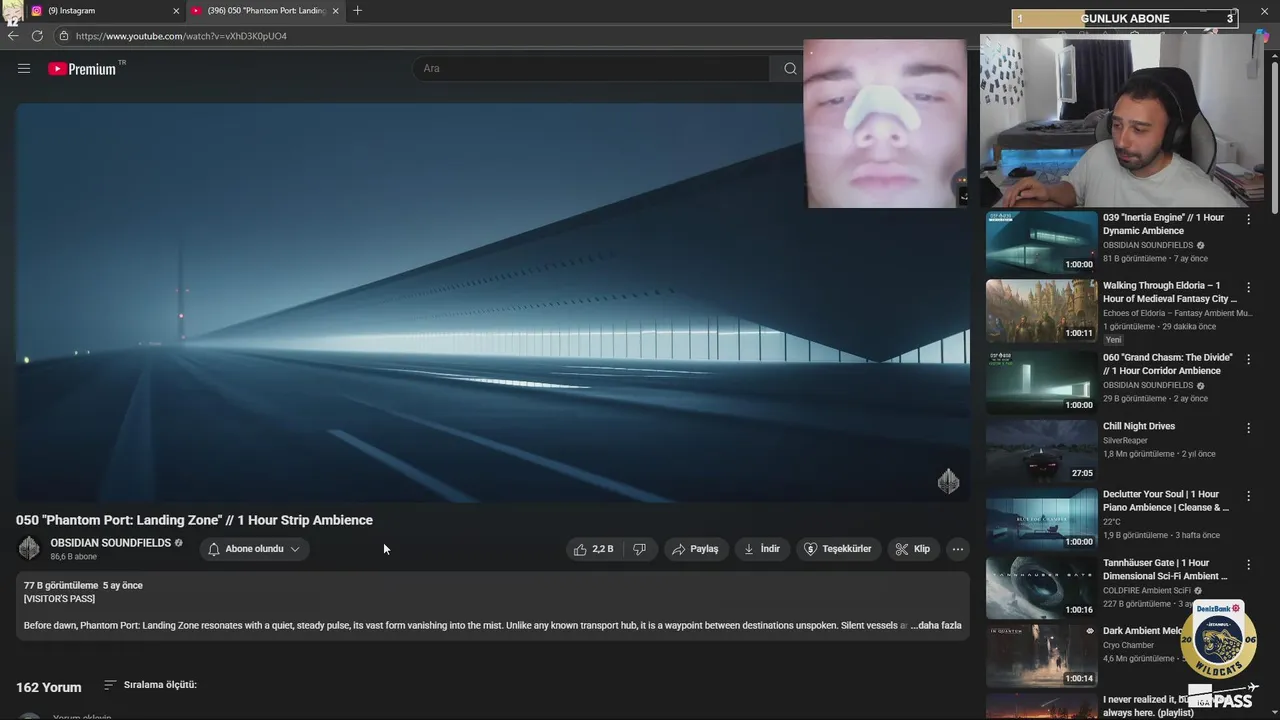Open the OBSIDIAN SOUNDFIELDS channel name link
Screen dimensions: 1280x720
[x=110, y=543]
